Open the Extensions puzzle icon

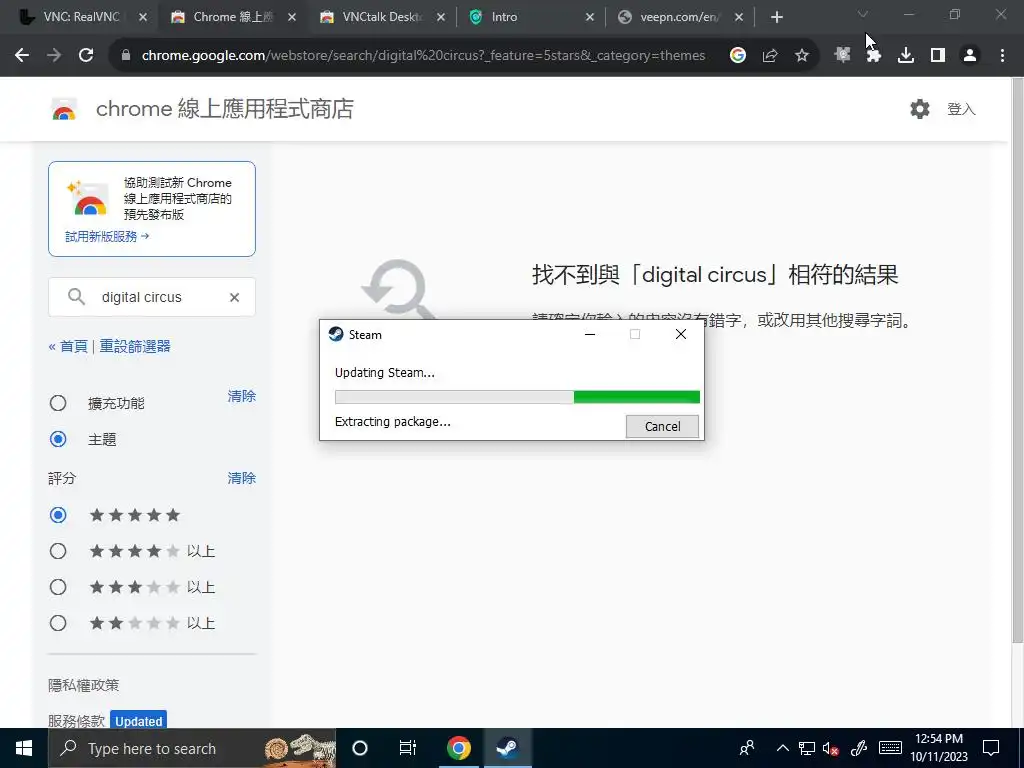click(873, 56)
